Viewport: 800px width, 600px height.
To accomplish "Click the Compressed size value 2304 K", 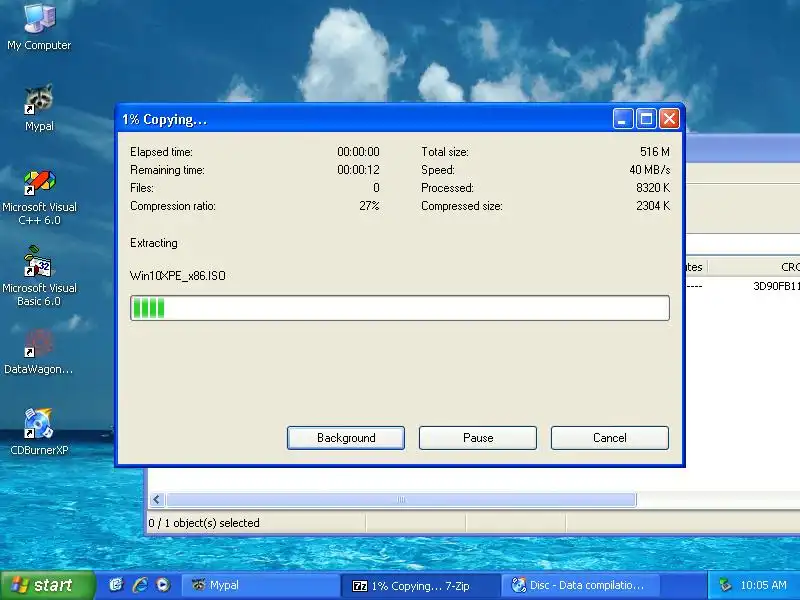I will [653, 206].
